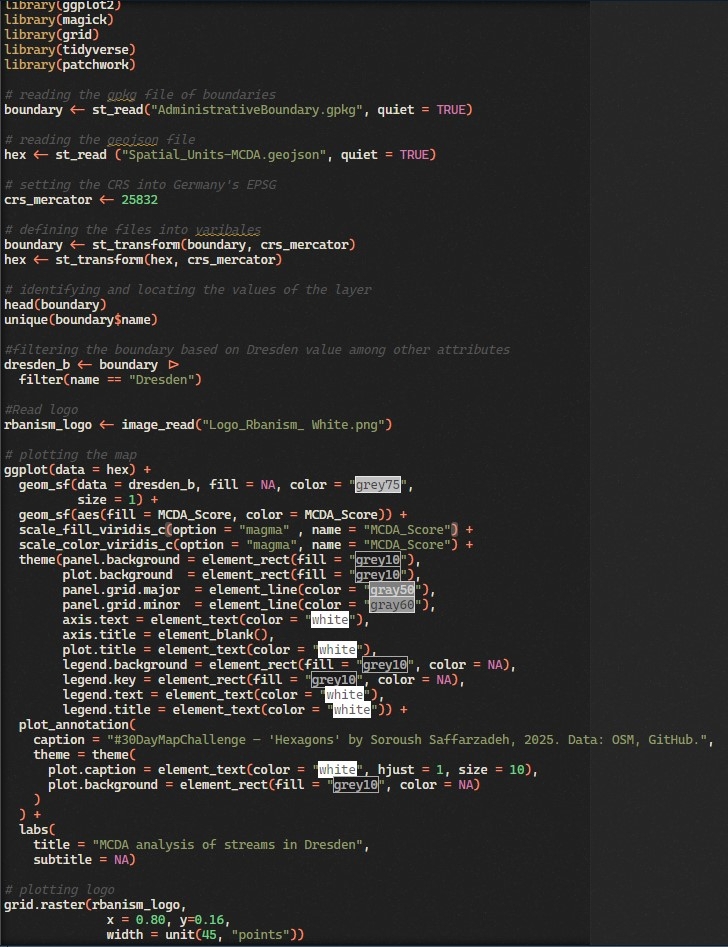
Task: Click the grid.raster function name
Action: (x=44, y=905)
